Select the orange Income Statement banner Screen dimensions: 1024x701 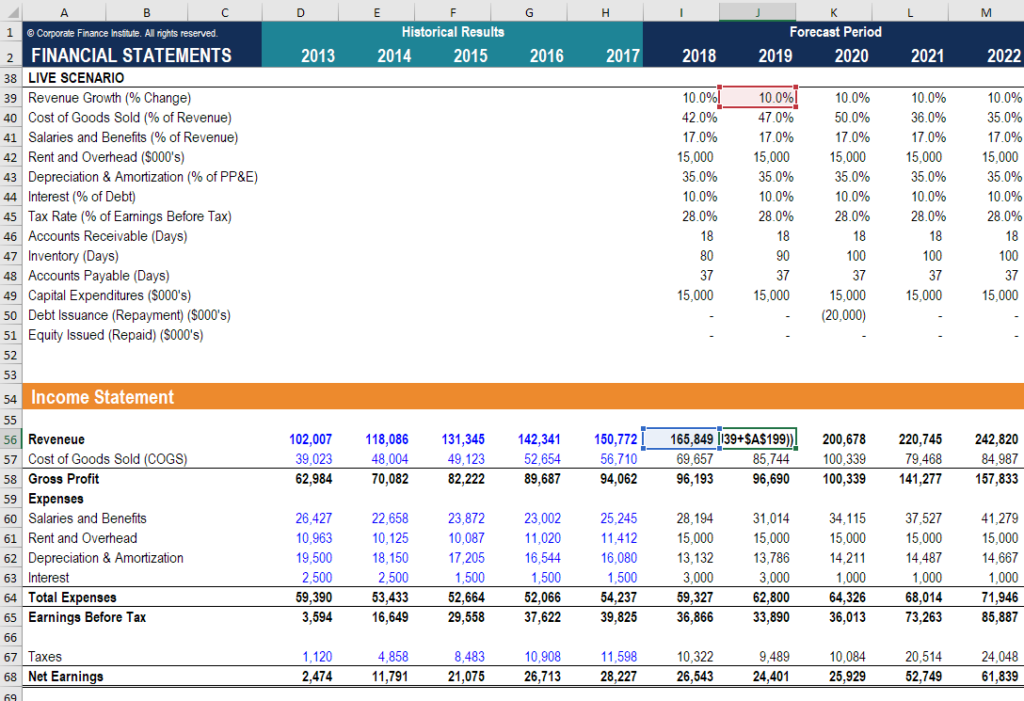(100, 396)
